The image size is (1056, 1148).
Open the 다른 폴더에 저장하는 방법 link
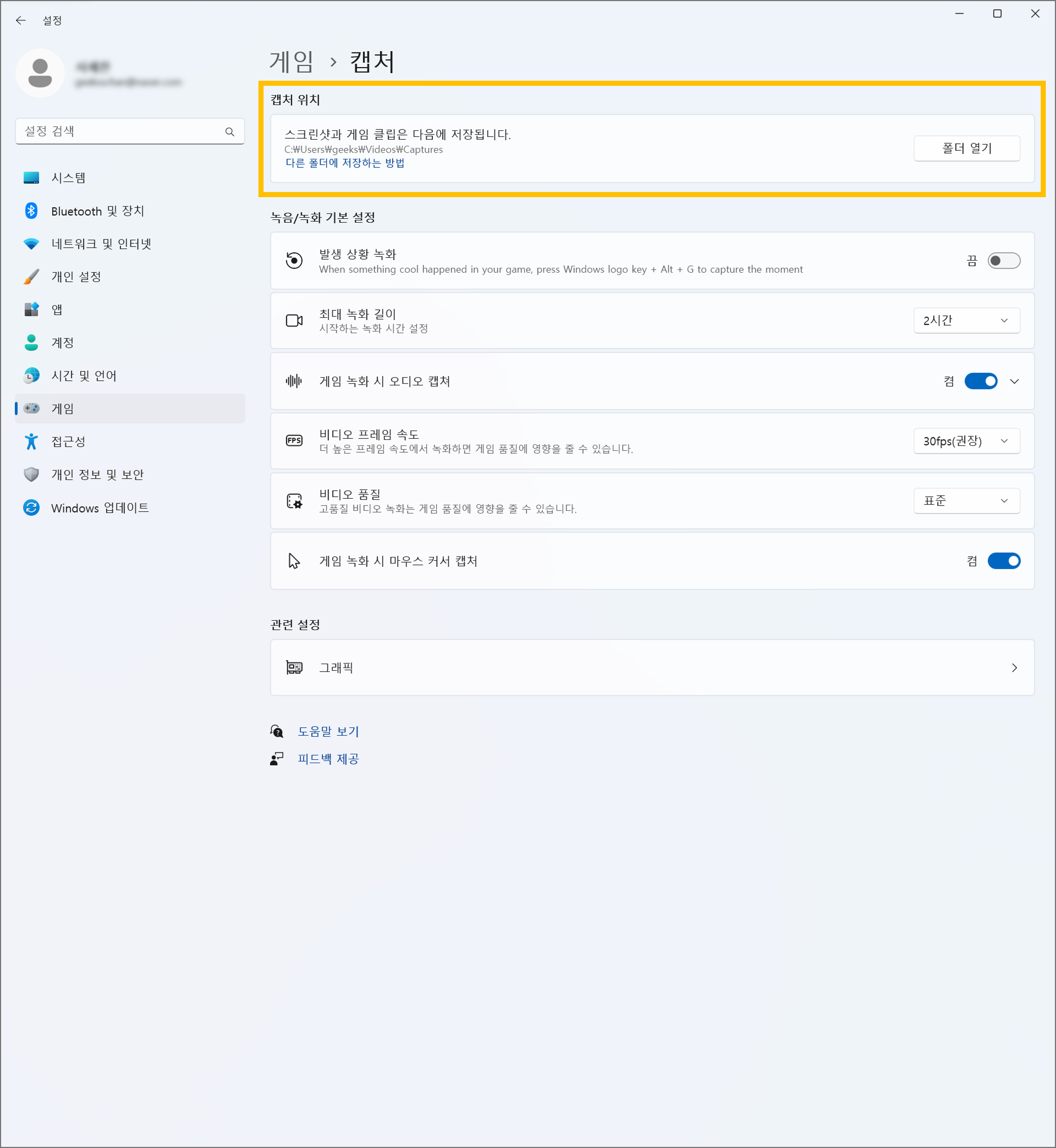[345, 163]
